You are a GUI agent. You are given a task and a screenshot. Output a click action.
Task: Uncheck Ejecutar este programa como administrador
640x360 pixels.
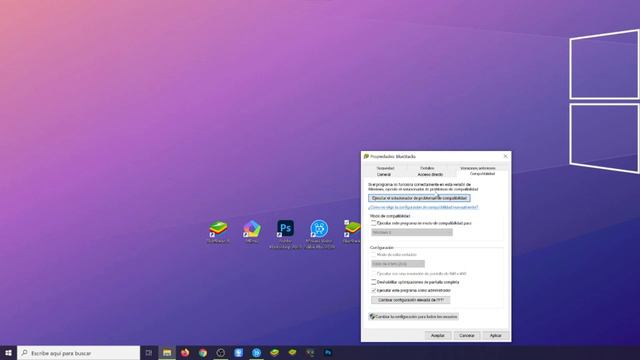click(x=373, y=290)
